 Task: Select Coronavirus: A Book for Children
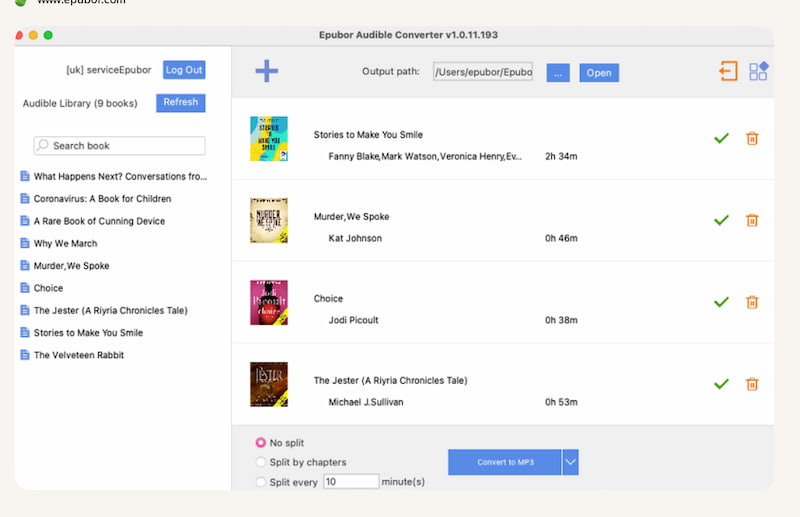click(103, 199)
